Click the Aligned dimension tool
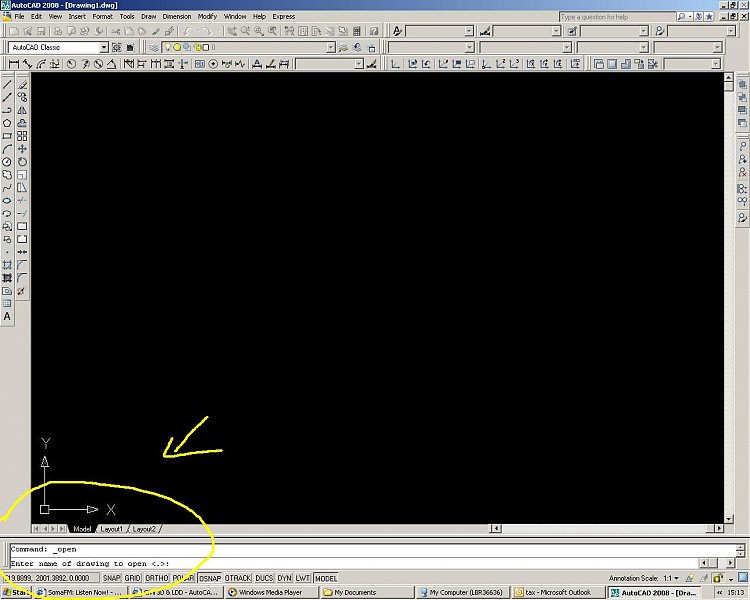 (x=27, y=64)
